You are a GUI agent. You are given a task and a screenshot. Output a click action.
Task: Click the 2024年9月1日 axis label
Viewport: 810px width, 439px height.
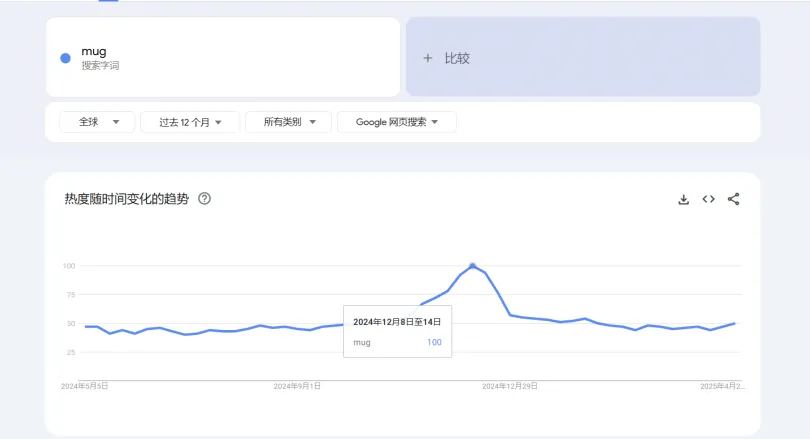297,385
